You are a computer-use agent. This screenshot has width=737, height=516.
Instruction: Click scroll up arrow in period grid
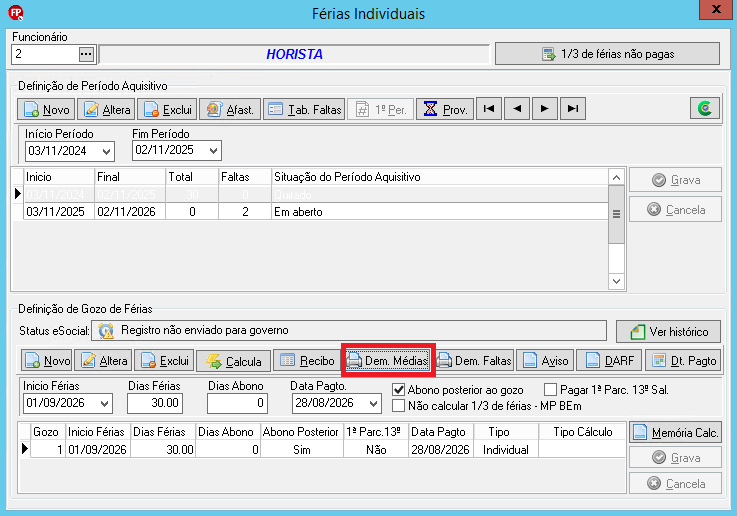pos(616,177)
